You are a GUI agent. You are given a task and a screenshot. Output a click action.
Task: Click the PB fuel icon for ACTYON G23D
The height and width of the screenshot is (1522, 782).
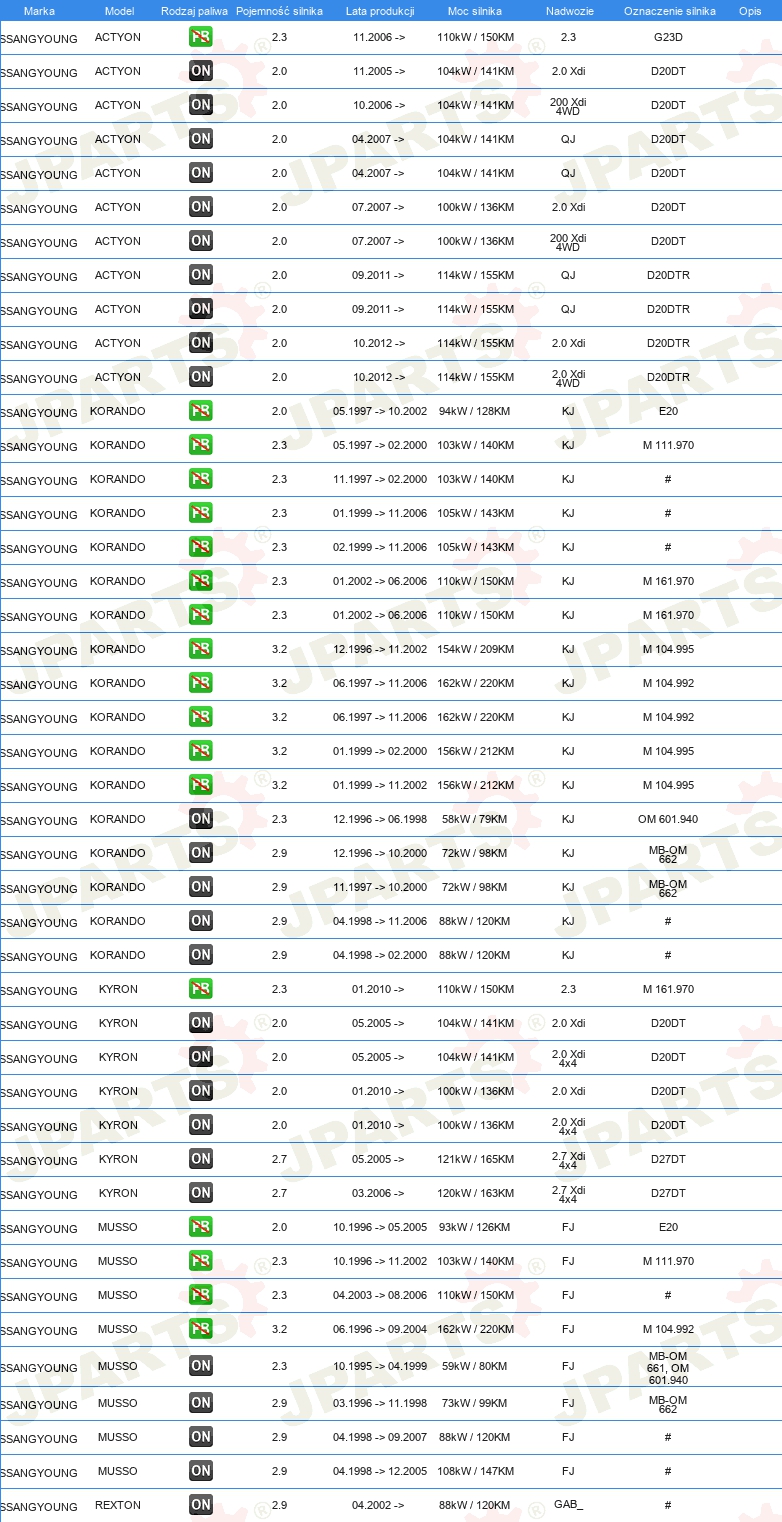201,37
